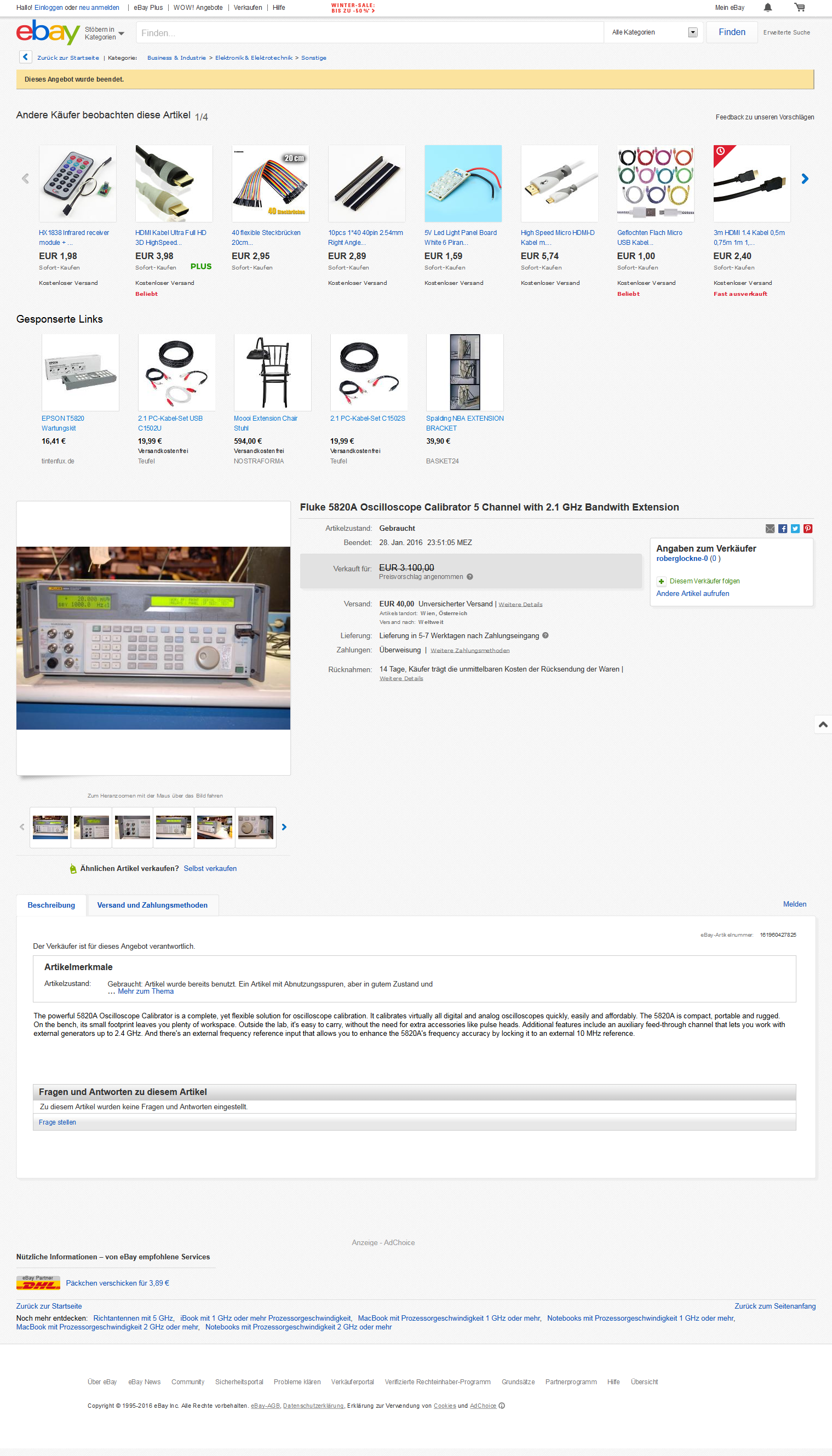The width and height of the screenshot is (832, 1456).
Task: Open the shopping cart icon
Action: pyautogui.click(x=800, y=8)
